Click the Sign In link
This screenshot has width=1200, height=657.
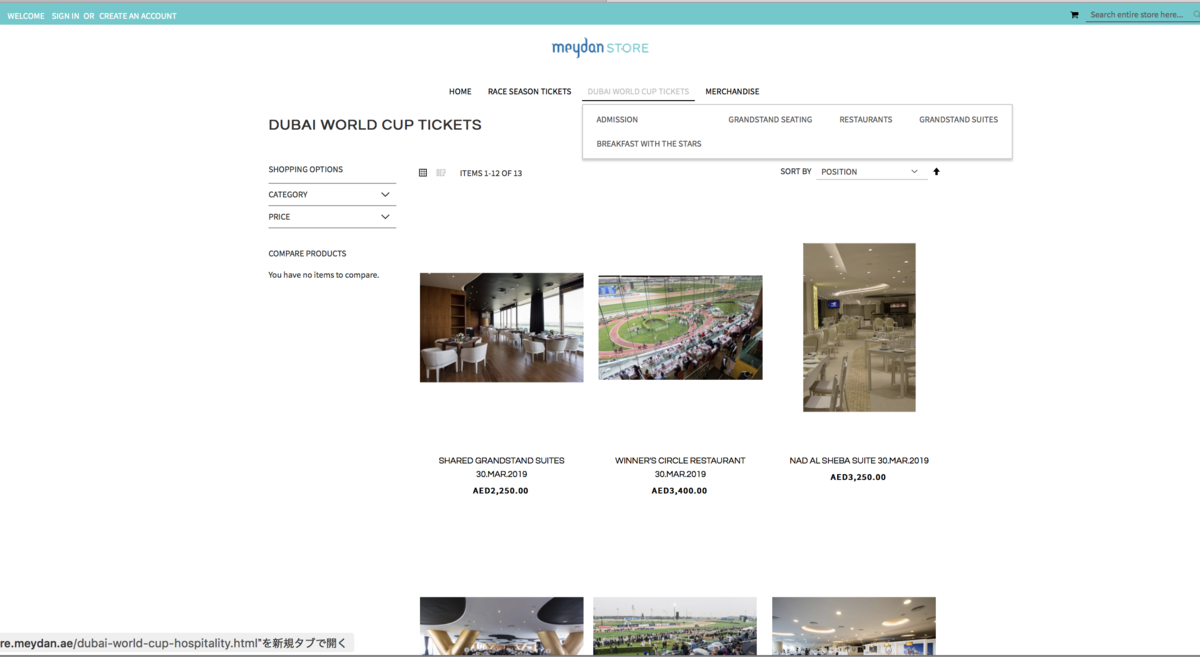coord(65,16)
